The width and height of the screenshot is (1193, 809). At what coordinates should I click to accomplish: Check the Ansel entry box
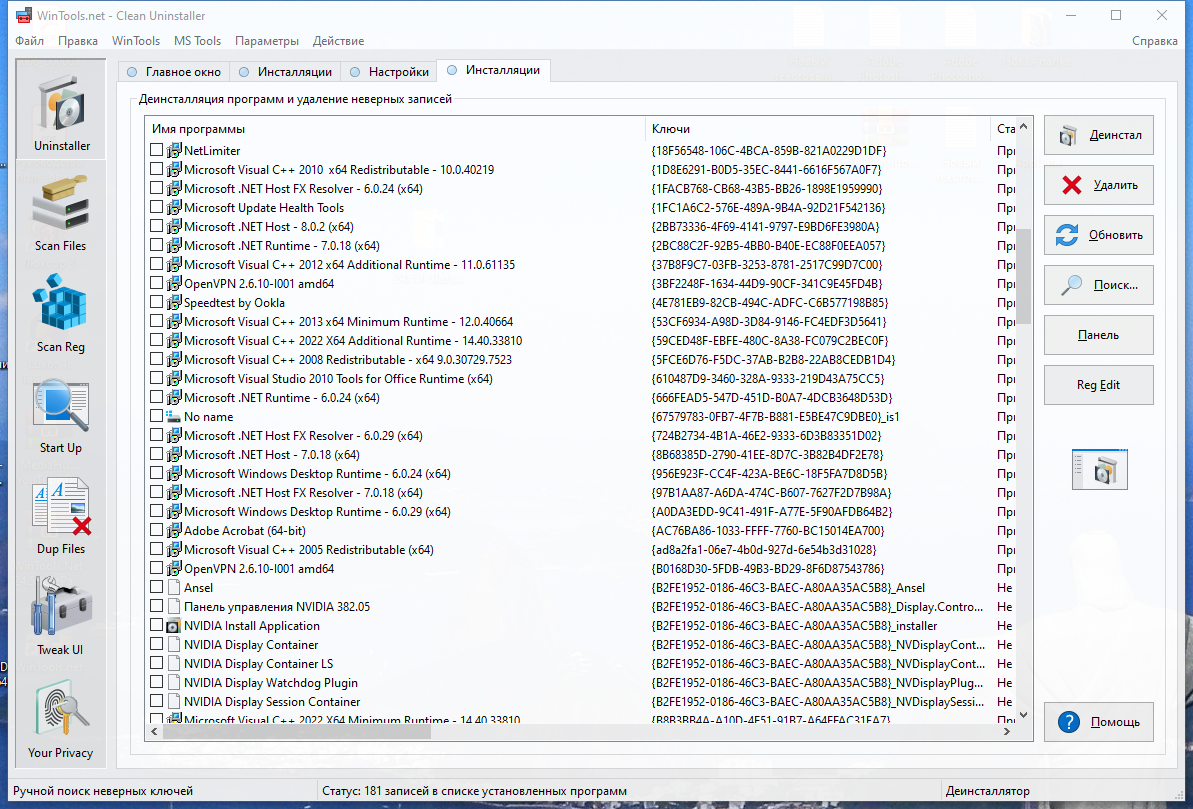coord(157,587)
